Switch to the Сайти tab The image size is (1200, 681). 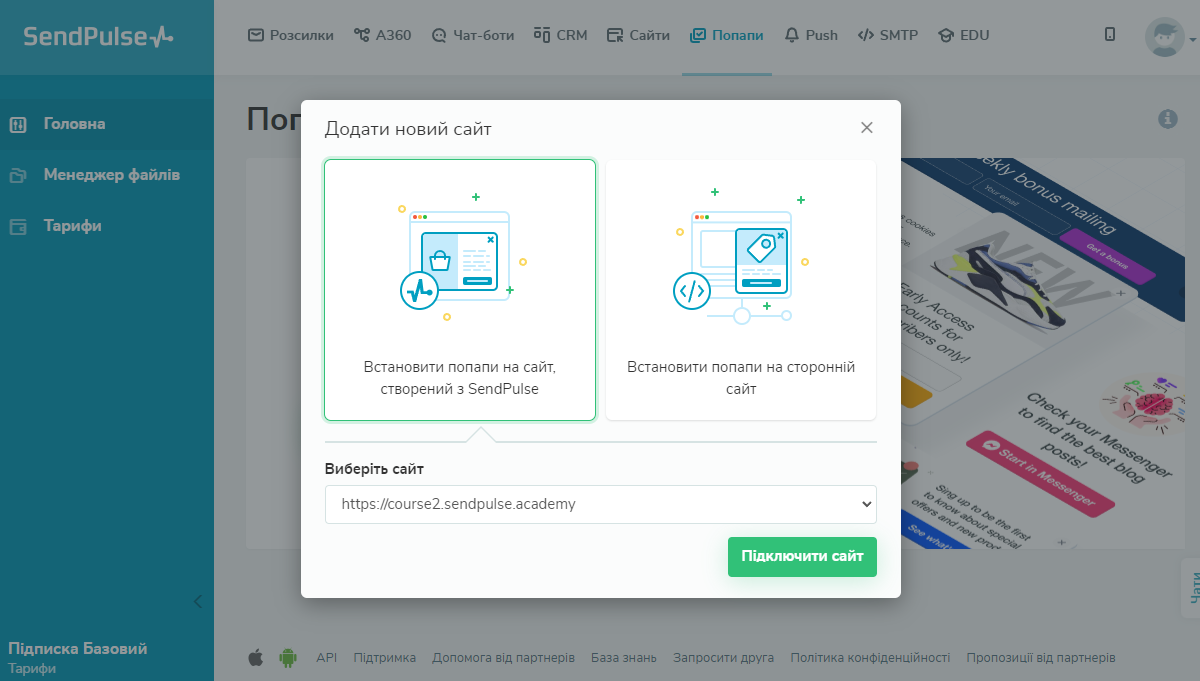638,35
